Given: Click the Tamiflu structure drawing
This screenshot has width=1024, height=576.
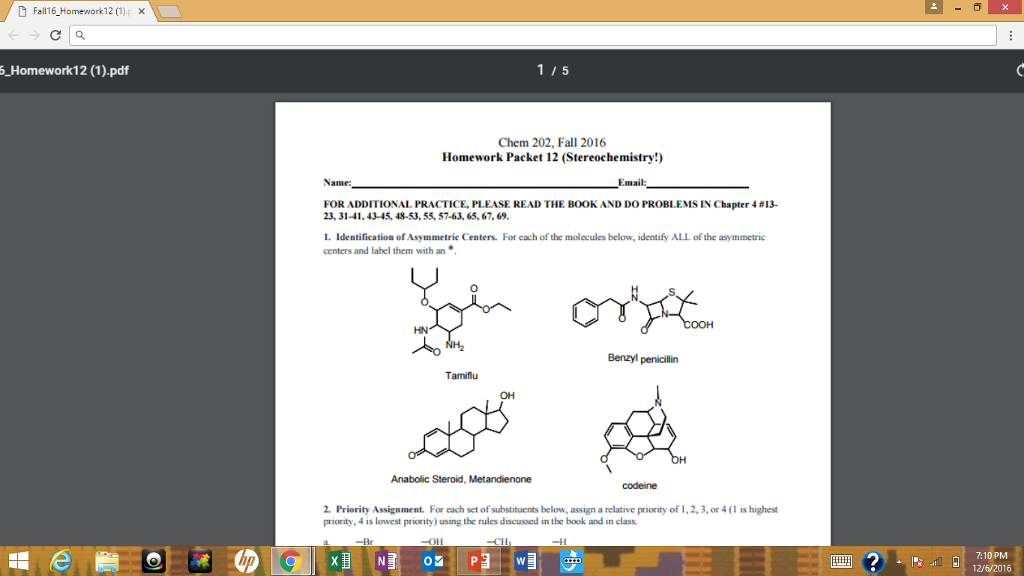Looking at the screenshot, I should point(460,312).
